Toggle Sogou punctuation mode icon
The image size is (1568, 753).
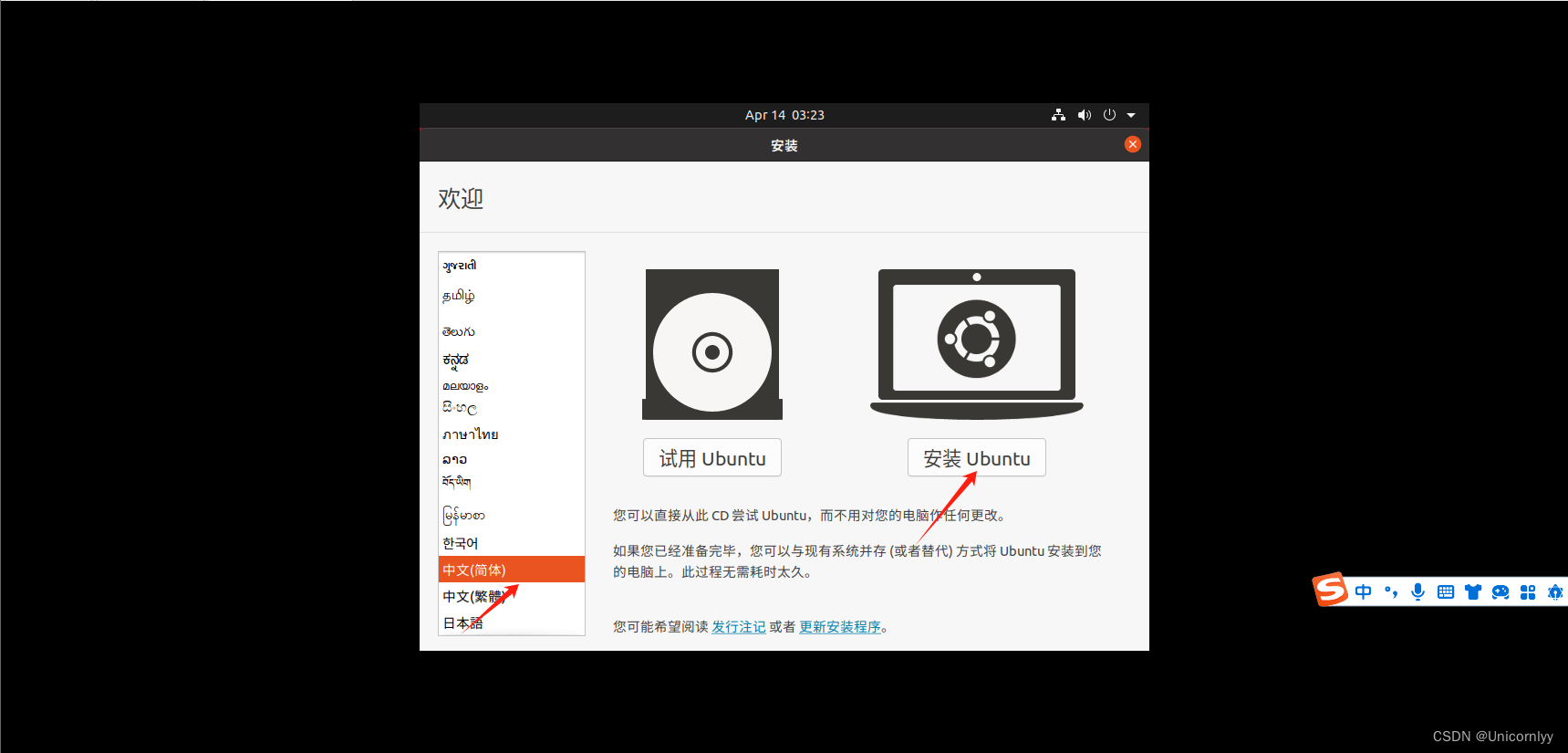1391,591
